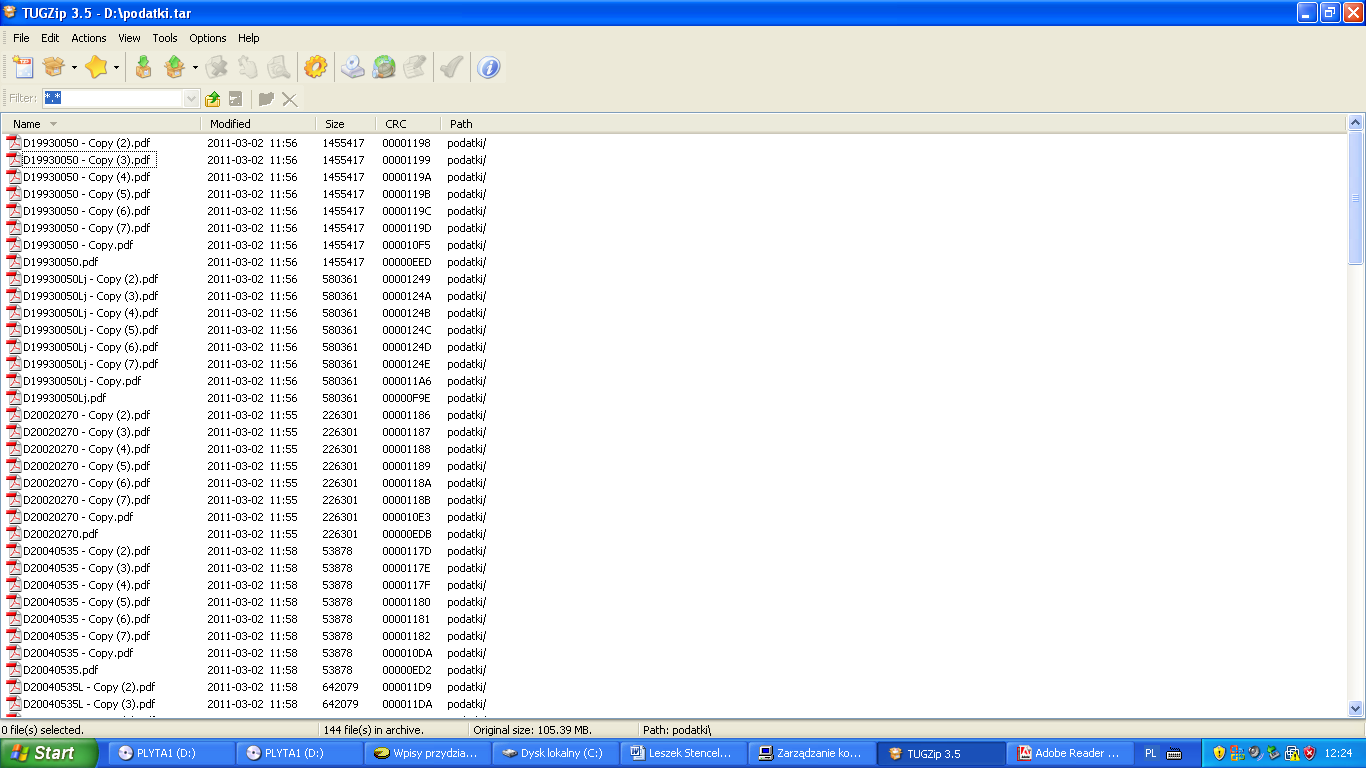
Task: Select file D20040535 - Copy (6).pdf
Action: point(86,619)
